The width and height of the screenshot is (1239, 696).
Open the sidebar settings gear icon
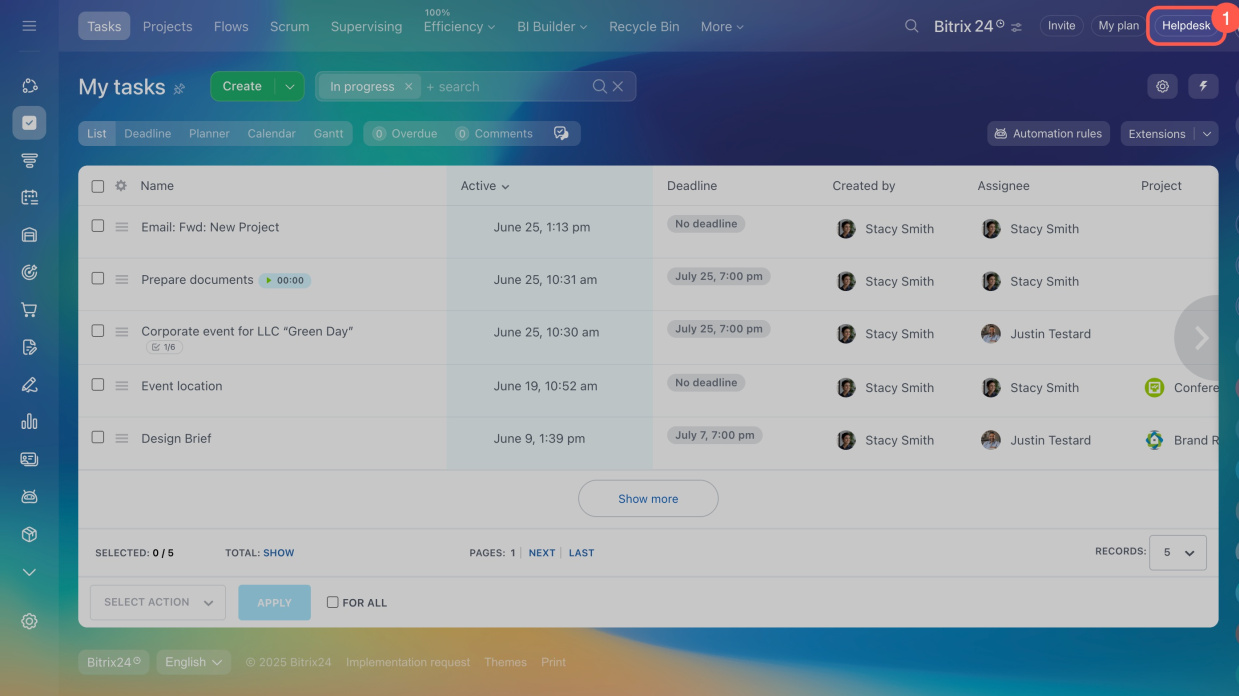(x=29, y=621)
